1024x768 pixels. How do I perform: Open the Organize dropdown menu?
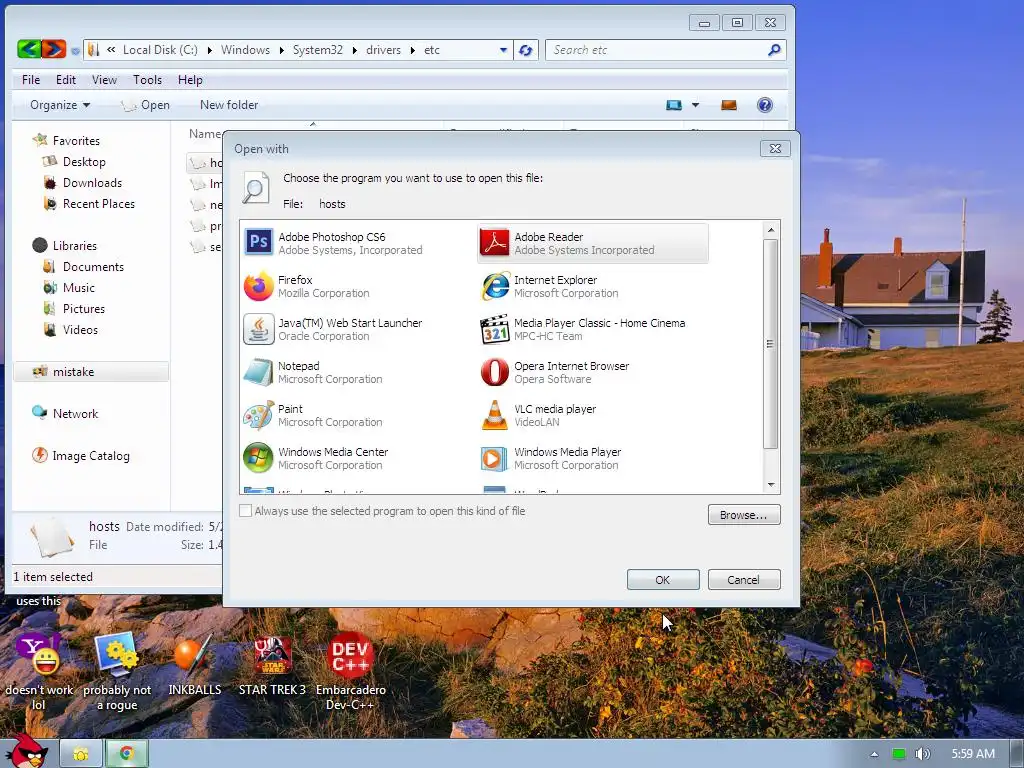click(59, 105)
